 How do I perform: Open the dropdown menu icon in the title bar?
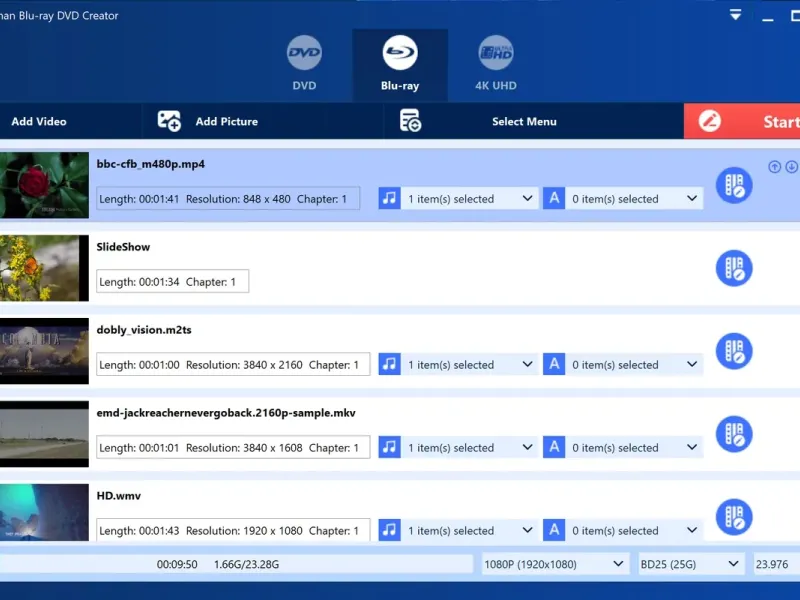[735, 15]
